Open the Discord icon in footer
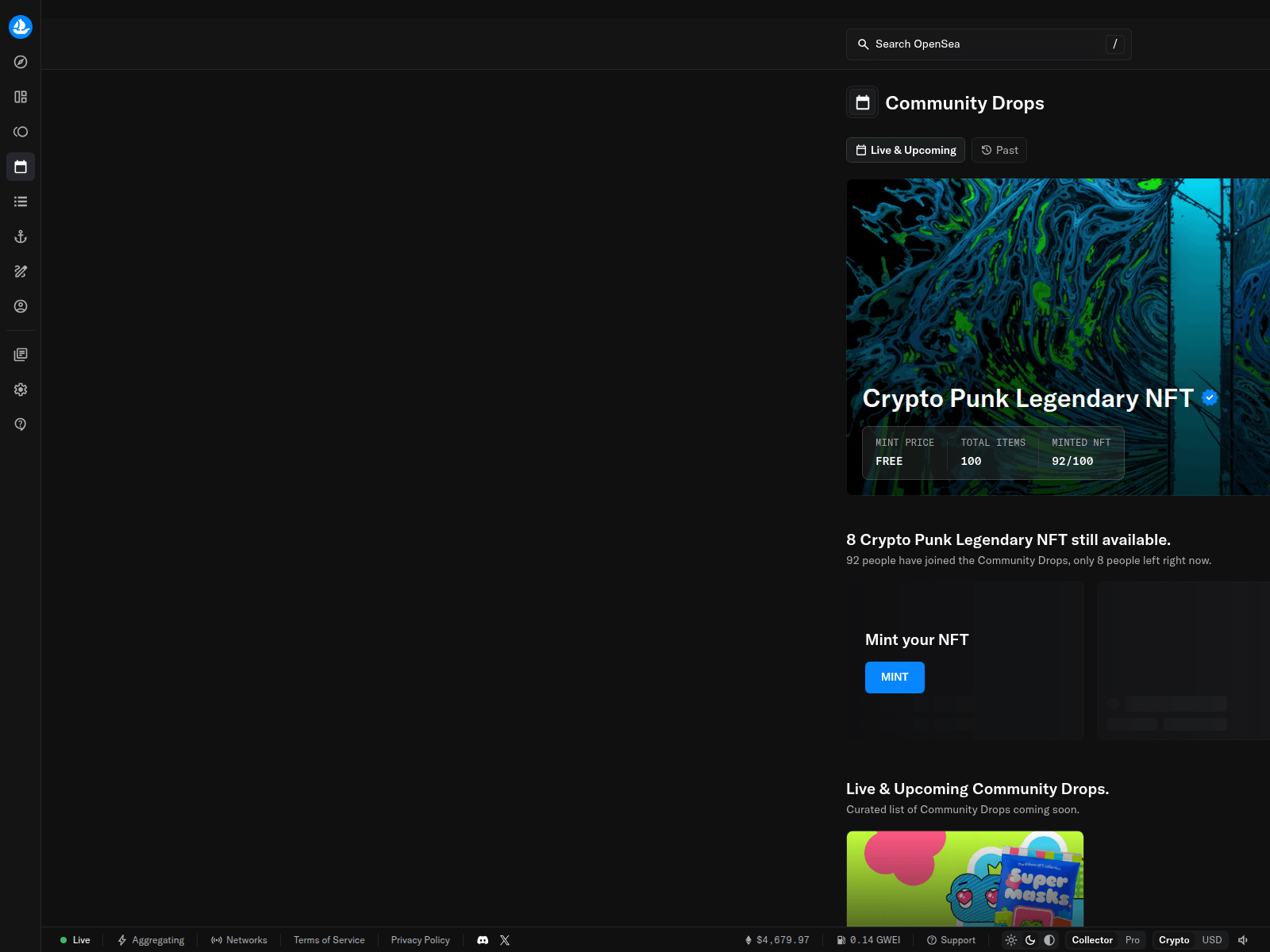Screen dimensions: 1270x952 click(483, 940)
